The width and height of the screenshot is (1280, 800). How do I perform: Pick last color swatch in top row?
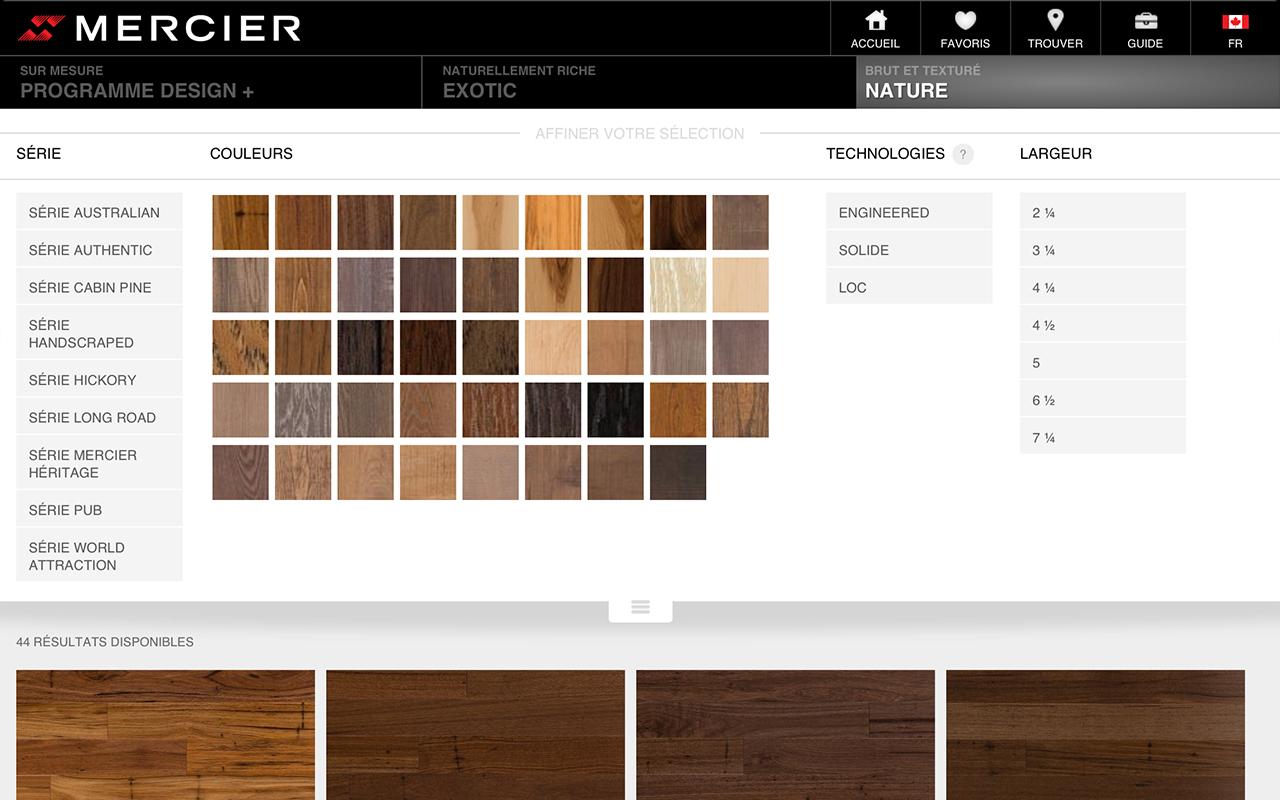click(741, 222)
